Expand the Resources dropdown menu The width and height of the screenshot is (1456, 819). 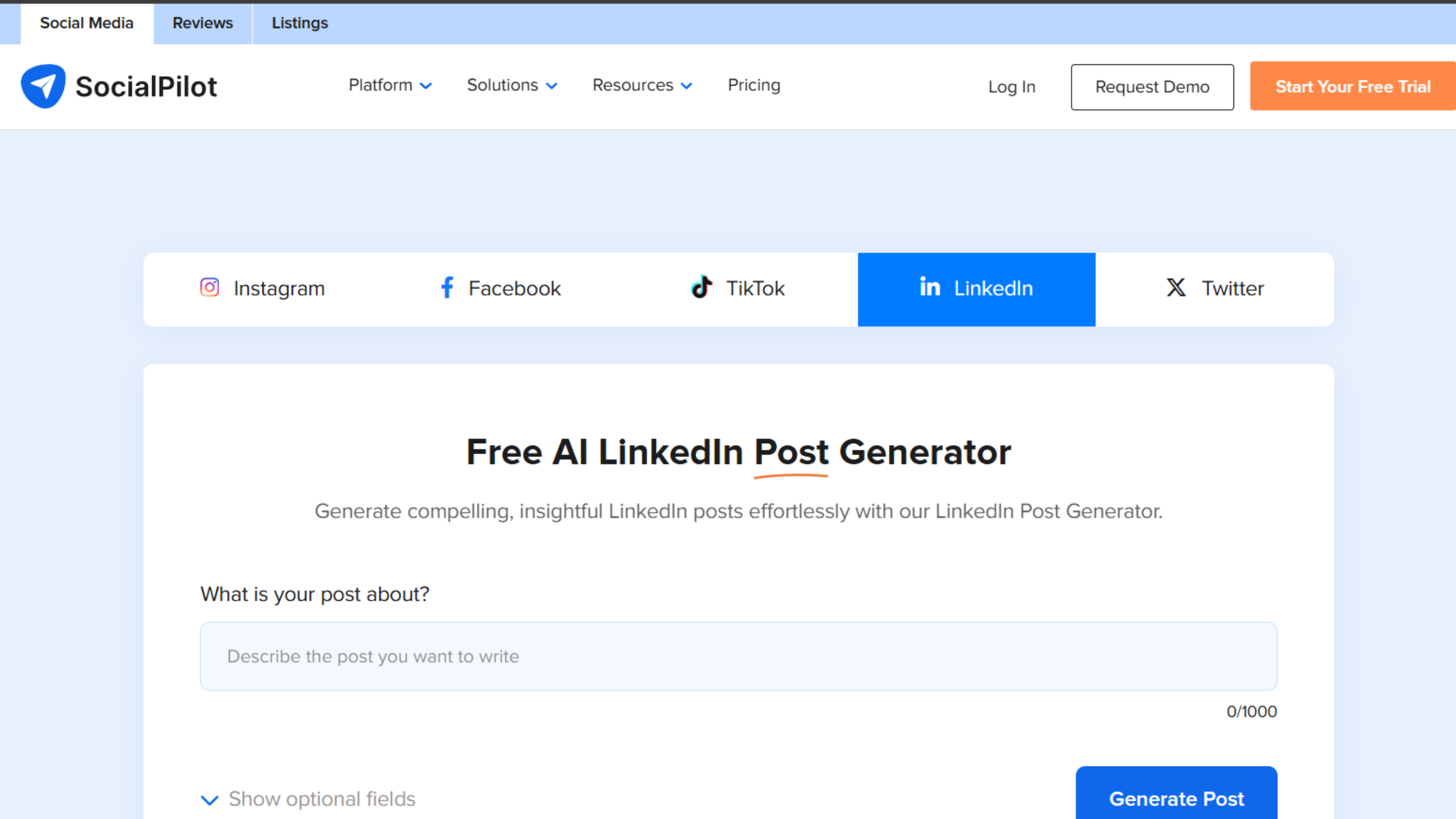click(x=642, y=85)
